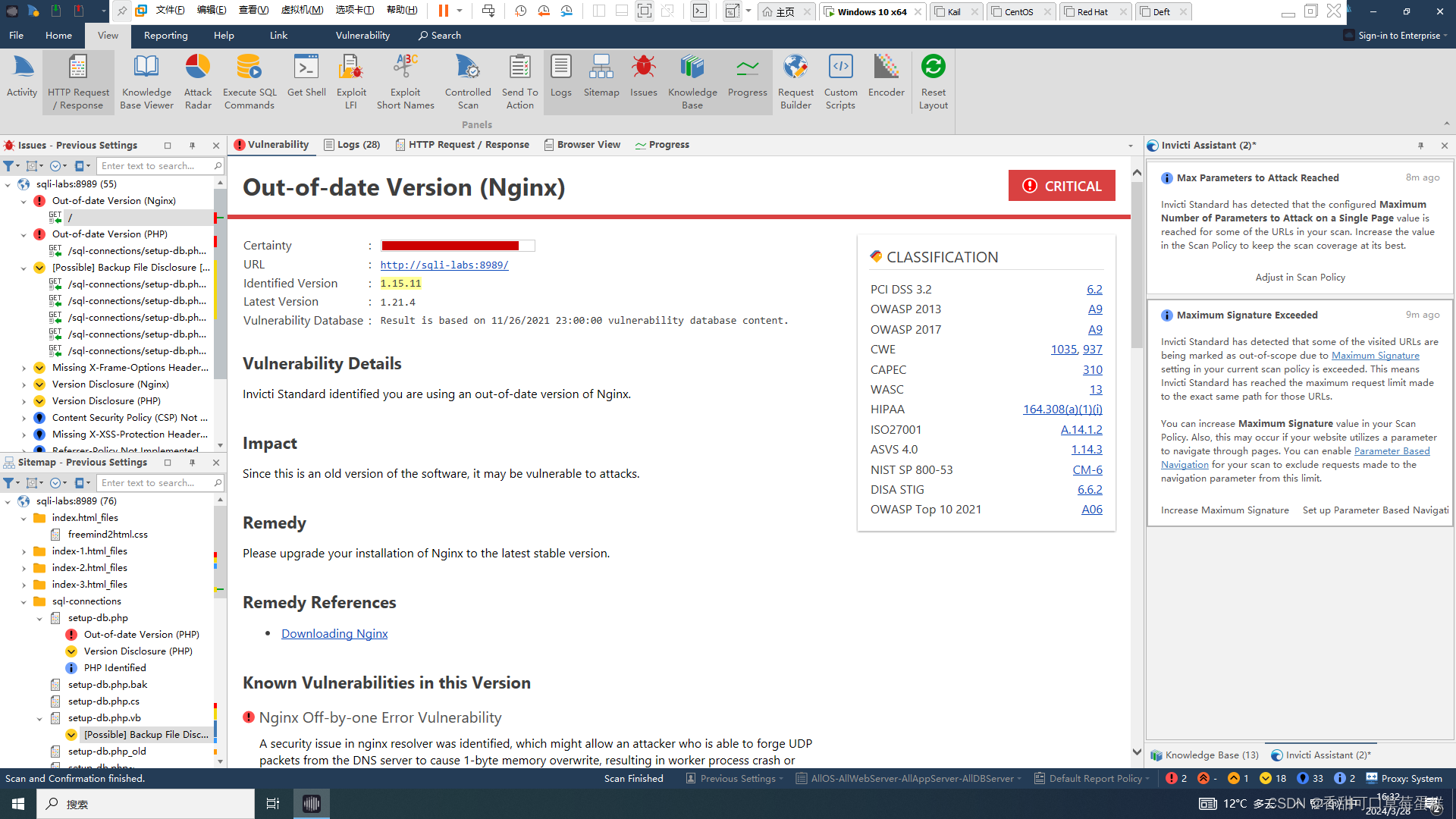Click Adjust in Scan Policy
Image resolution: width=1456 pixels, height=819 pixels.
[1300, 278]
